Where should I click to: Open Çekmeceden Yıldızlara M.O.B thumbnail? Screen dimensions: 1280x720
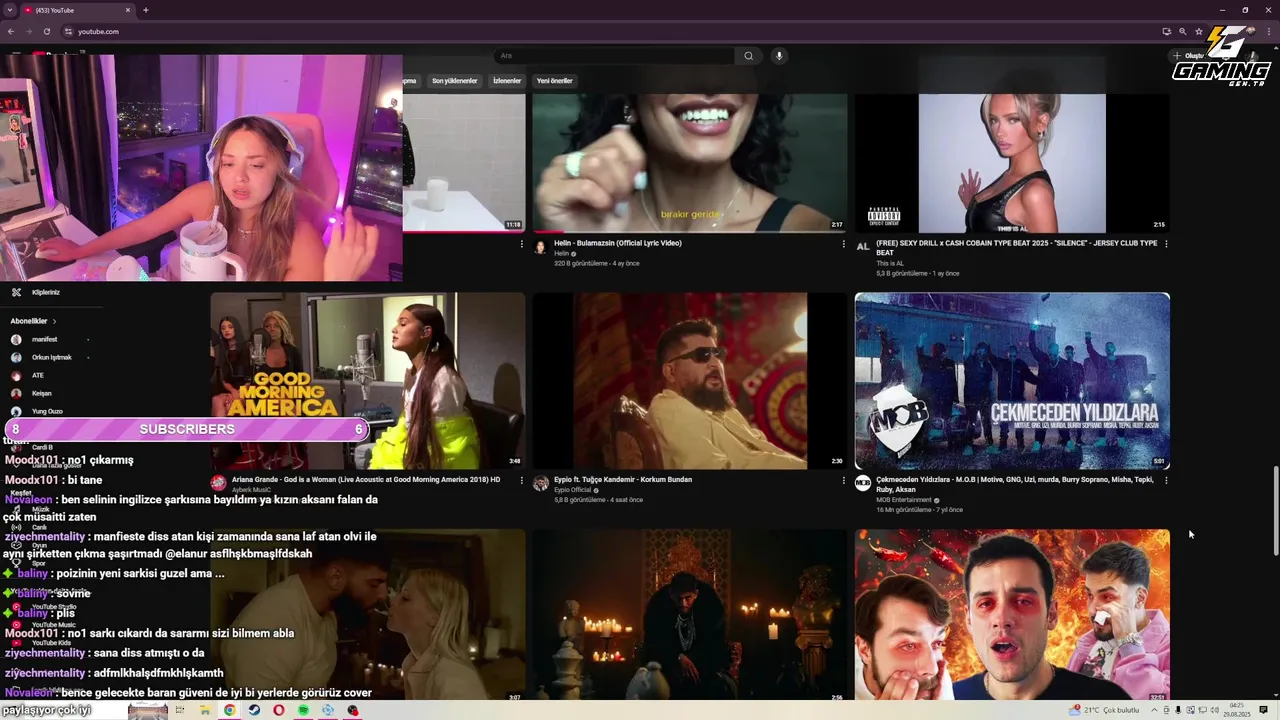pyautogui.click(x=1012, y=380)
